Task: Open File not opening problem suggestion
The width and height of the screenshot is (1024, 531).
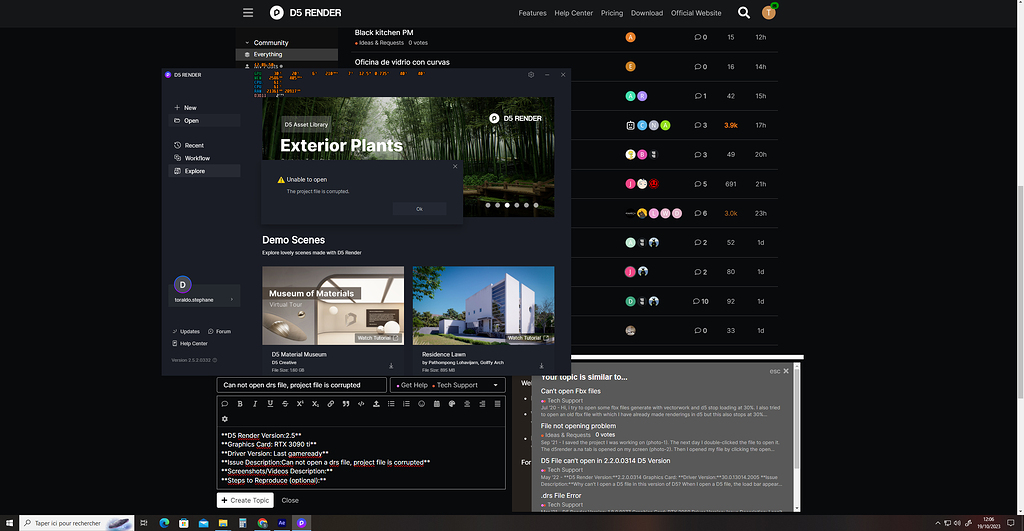Action: pos(579,426)
